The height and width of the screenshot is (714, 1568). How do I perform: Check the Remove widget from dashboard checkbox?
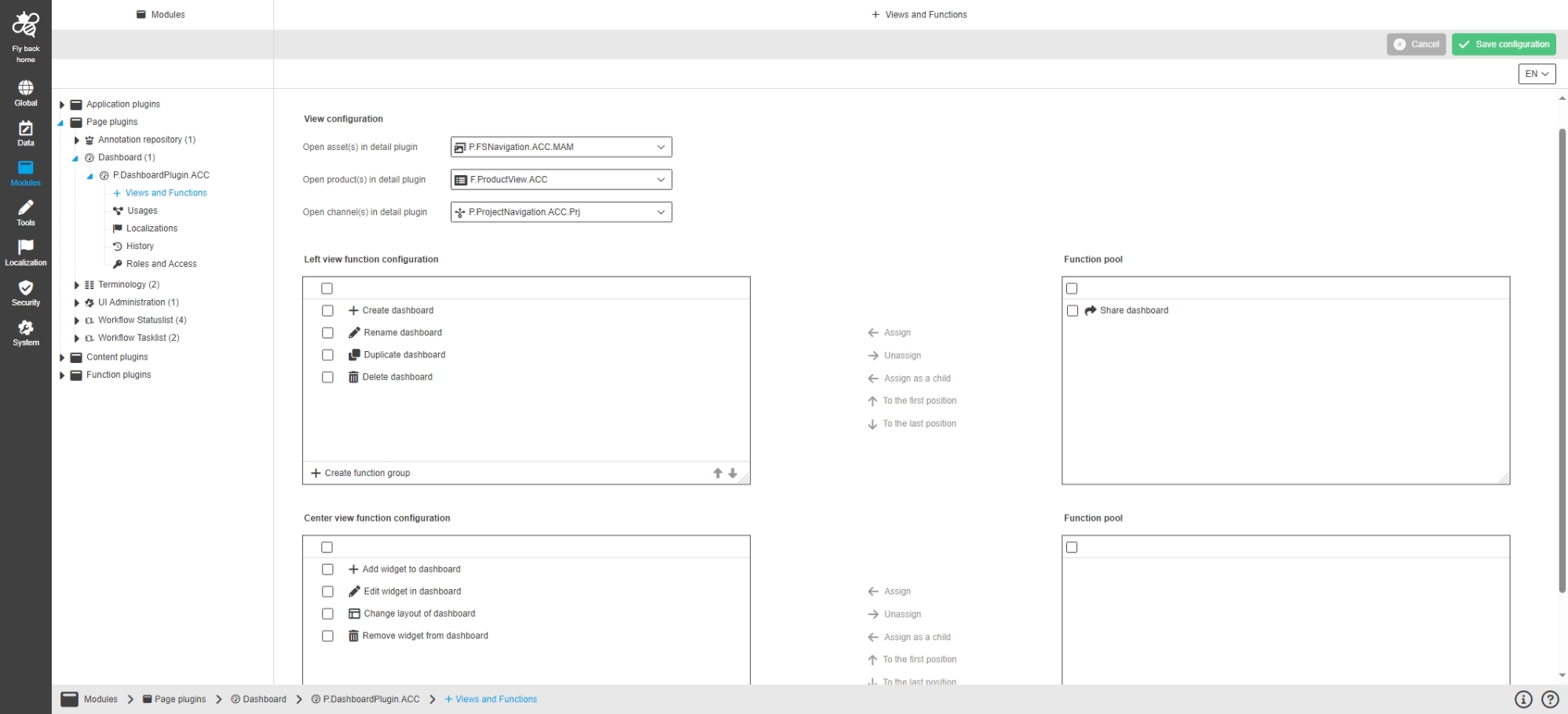[x=327, y=635]
